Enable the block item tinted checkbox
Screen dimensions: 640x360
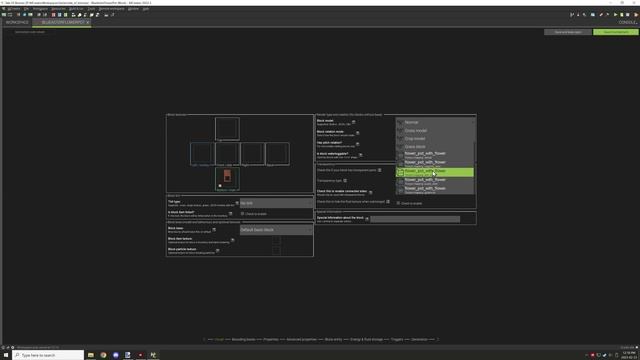[x=242, y=213]
